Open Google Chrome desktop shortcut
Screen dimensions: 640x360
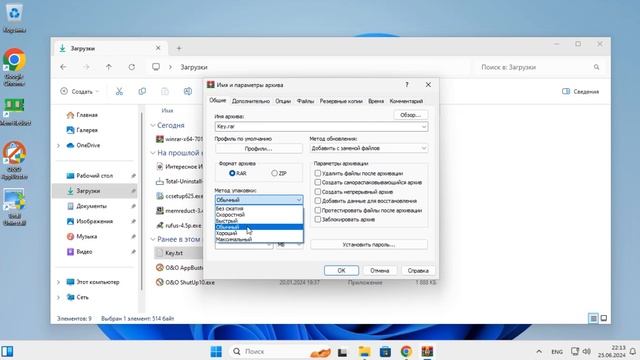click(14, 67)
